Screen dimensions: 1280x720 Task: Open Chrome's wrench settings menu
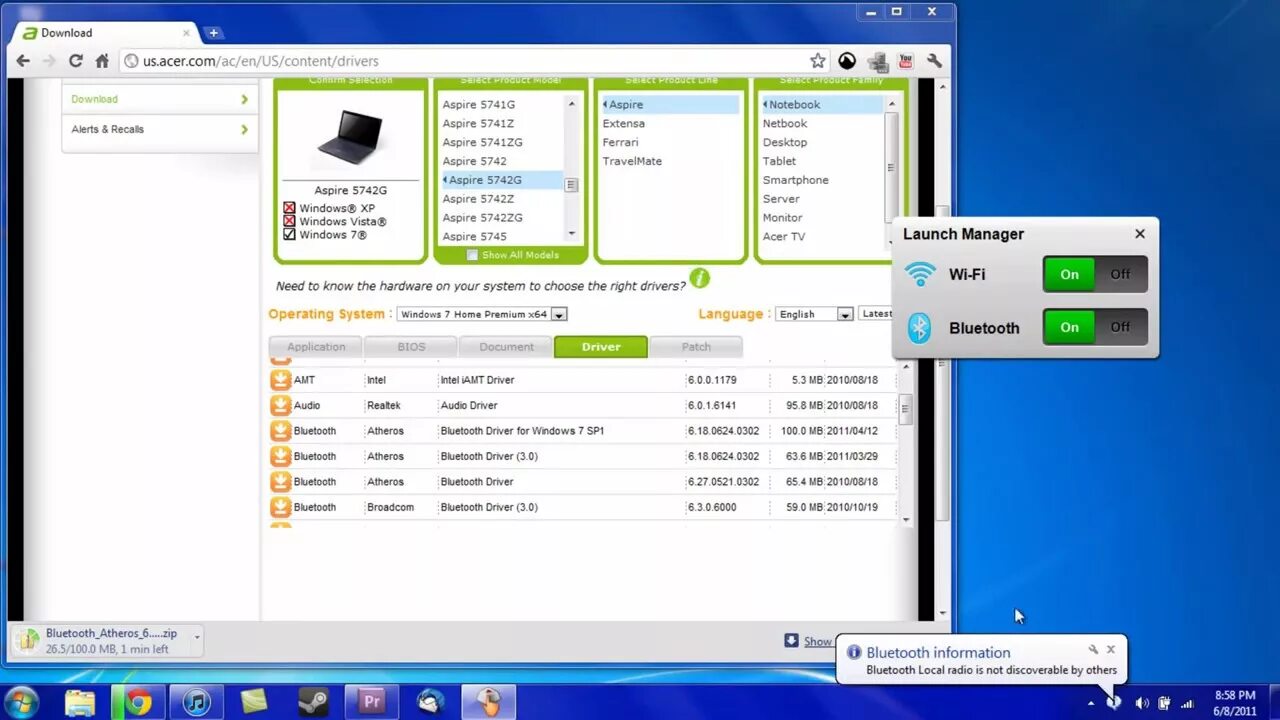pyautogui.click(x=935, y=61)
